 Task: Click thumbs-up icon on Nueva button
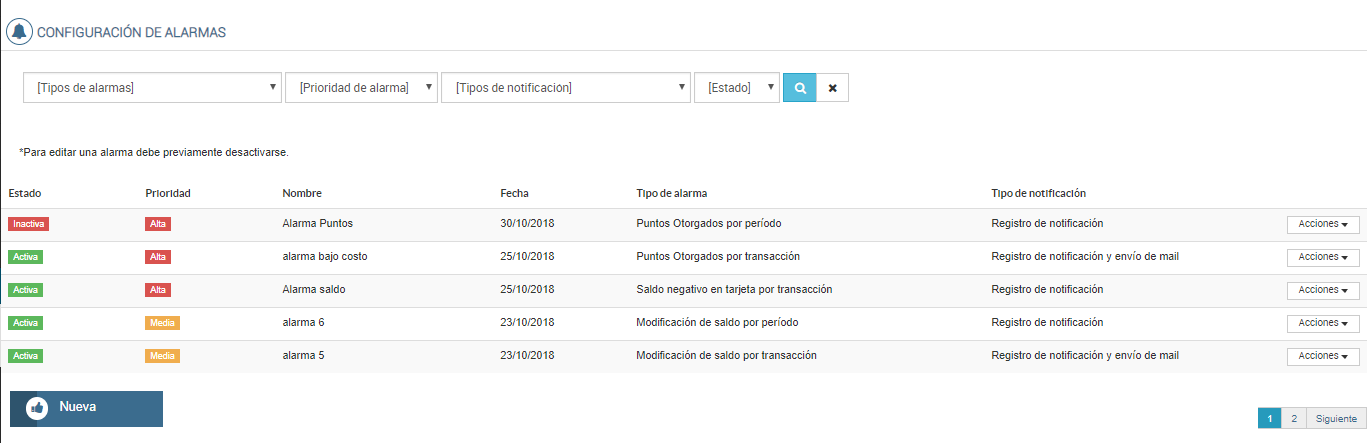point(37,408)
